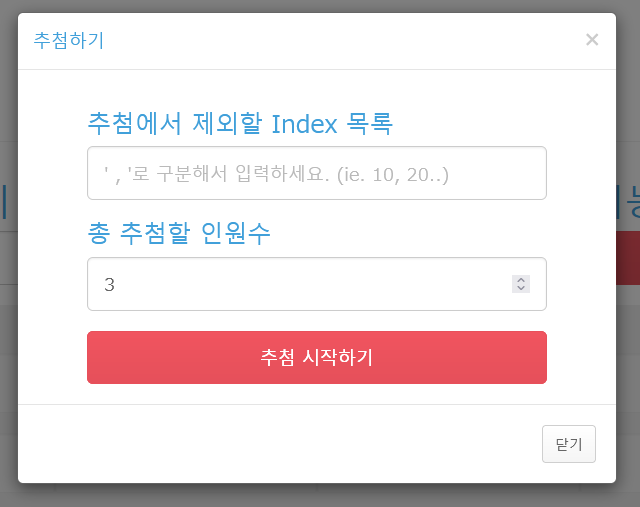Click the value 3 in the number field
Viewport: 640px width, 507px height.
click(x=109, y=285)
